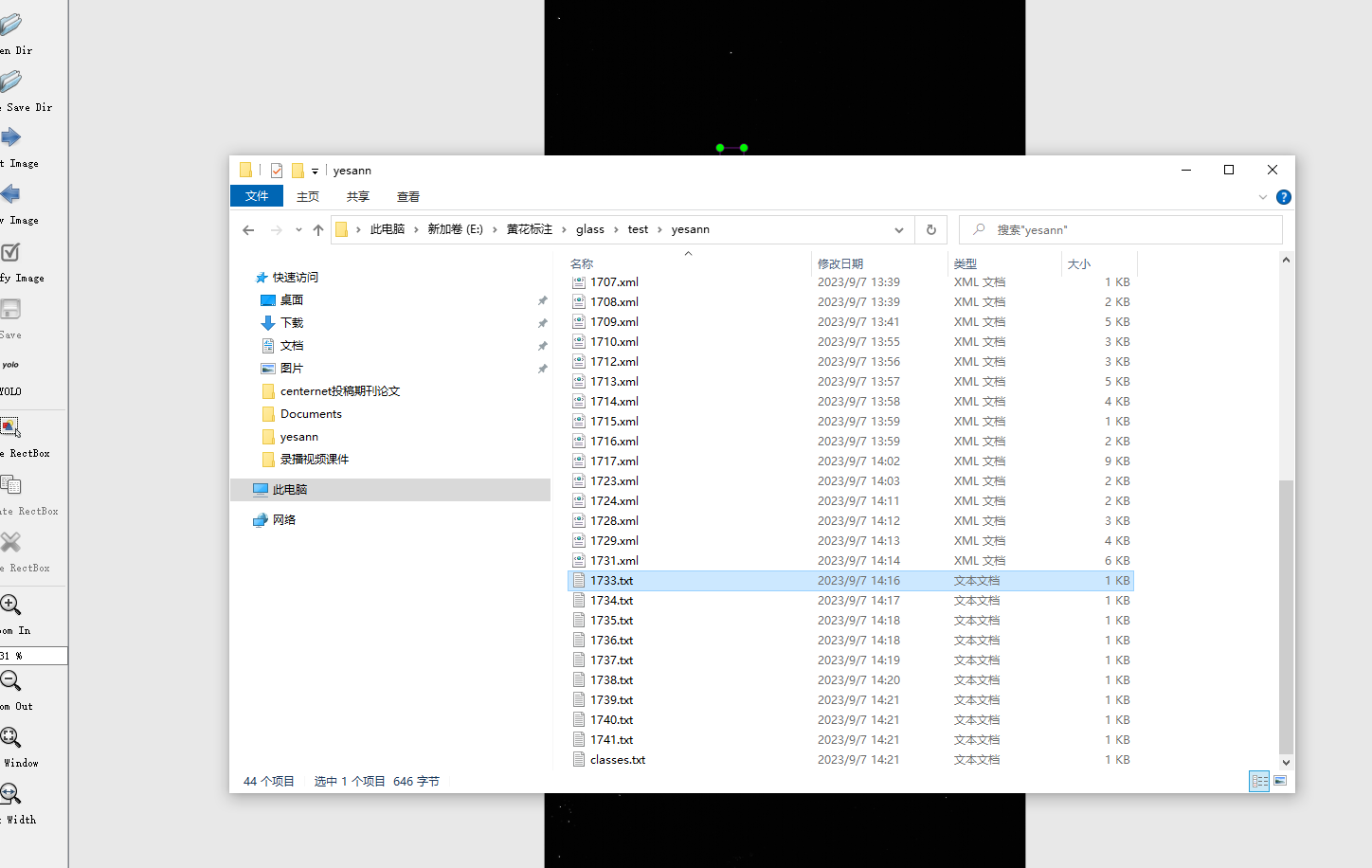Screen dimensions: 1372x868
Task: Click Fit Width icon in labelImg
Action: pos(10,794)
